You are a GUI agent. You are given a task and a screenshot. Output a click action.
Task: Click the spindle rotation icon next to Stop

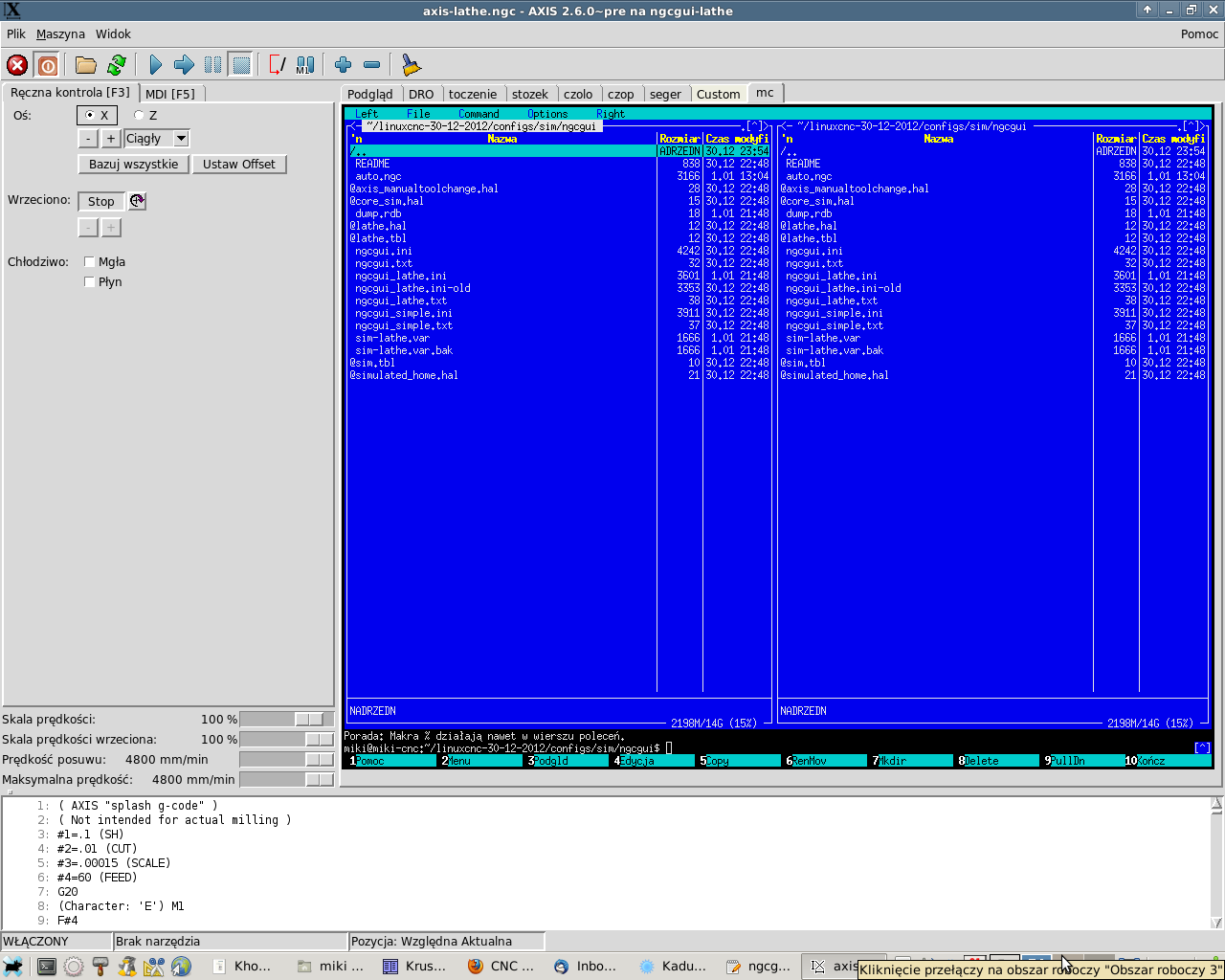(138, 201)
